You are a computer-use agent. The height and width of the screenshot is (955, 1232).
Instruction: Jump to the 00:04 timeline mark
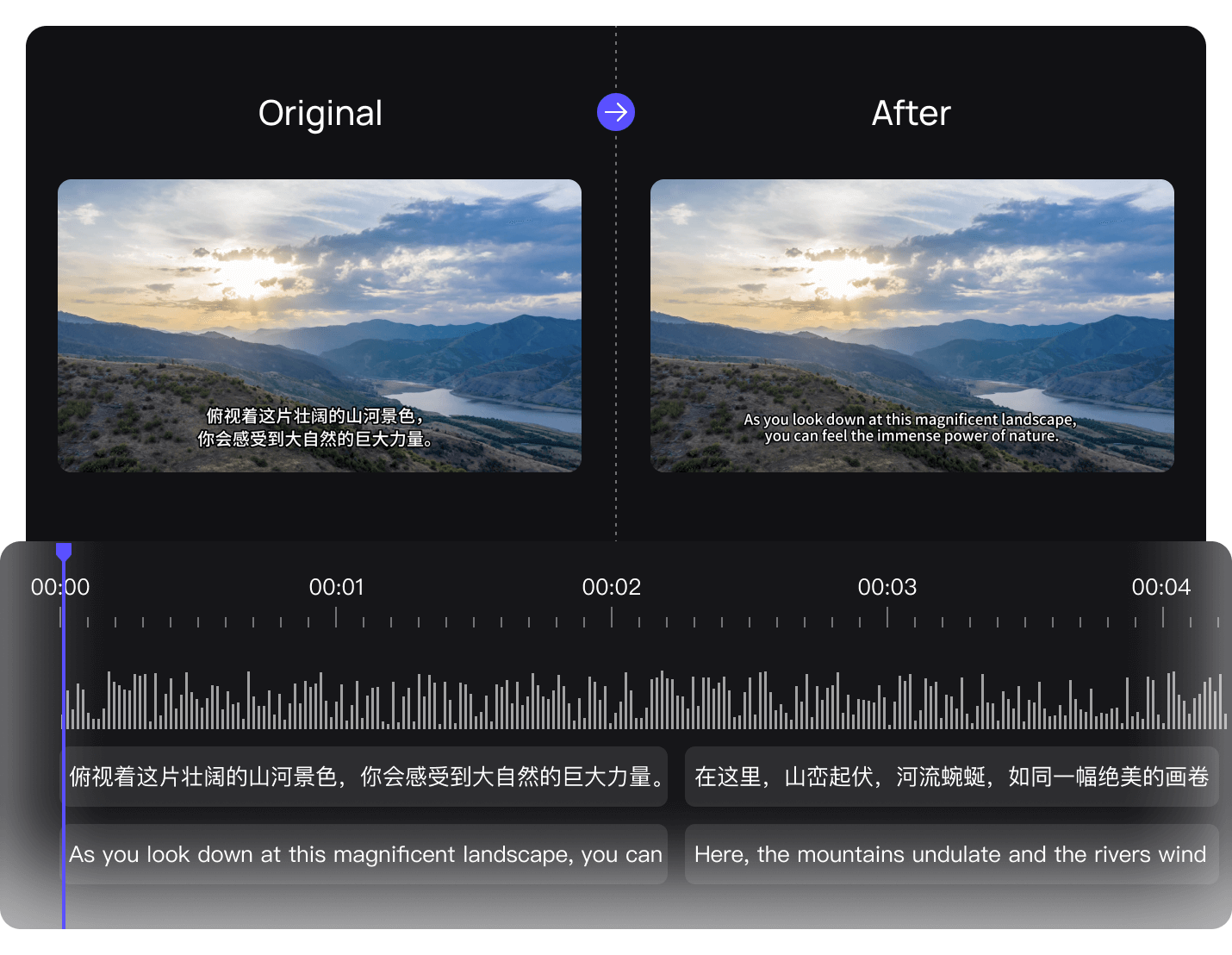[1161, 588]
